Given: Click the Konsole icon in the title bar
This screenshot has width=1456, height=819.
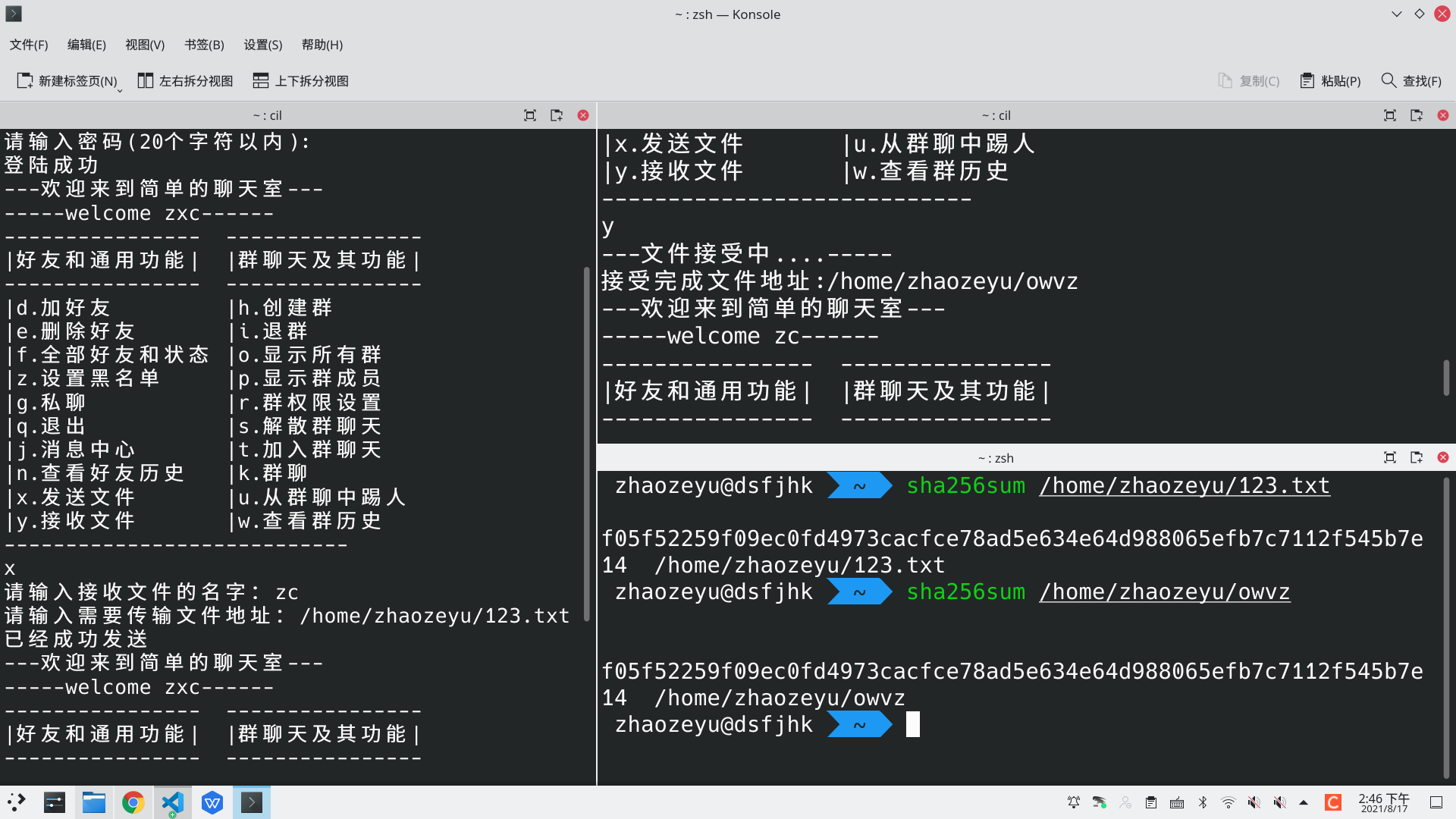Looking at the screenshot, I should click(14, 14).
